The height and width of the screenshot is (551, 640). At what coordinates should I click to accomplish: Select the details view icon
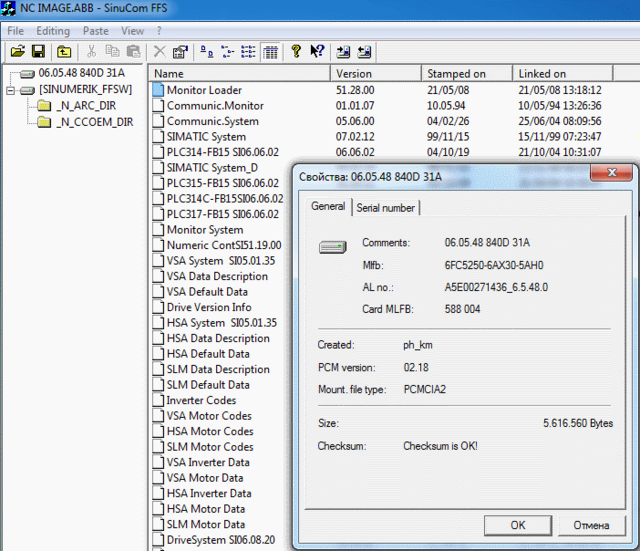tap(270, 52)
